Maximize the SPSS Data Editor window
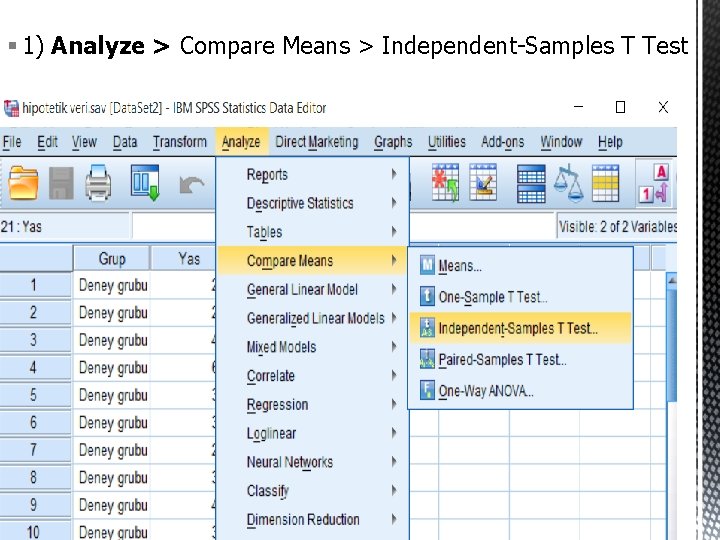The width and height of the screenshot is (720, 540). (x=620, y=107)
